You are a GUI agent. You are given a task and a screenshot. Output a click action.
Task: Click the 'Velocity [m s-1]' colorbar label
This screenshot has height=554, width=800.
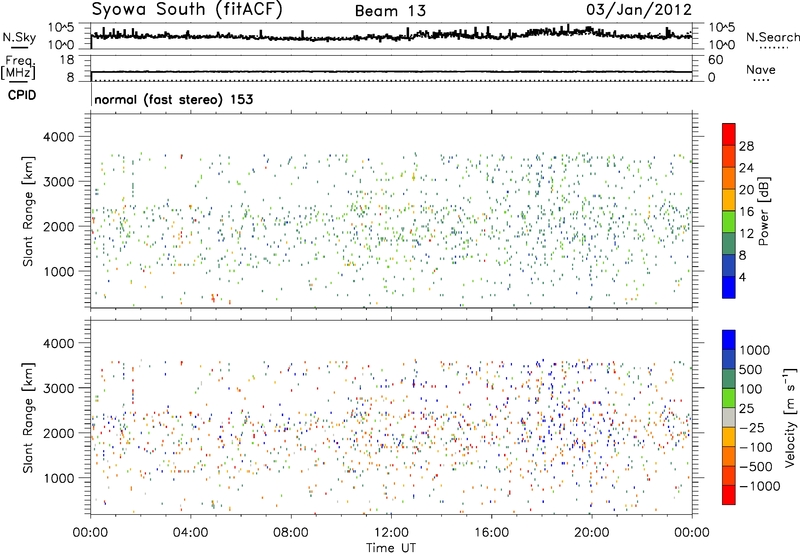point(790,417)
